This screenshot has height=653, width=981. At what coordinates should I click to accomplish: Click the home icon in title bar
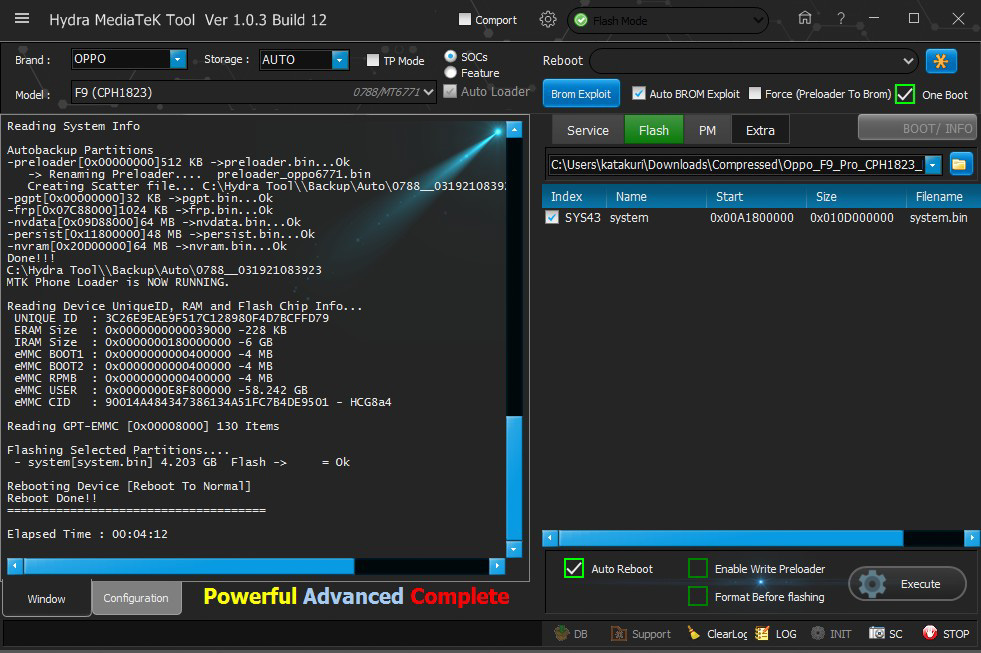(x=805, y=18)
